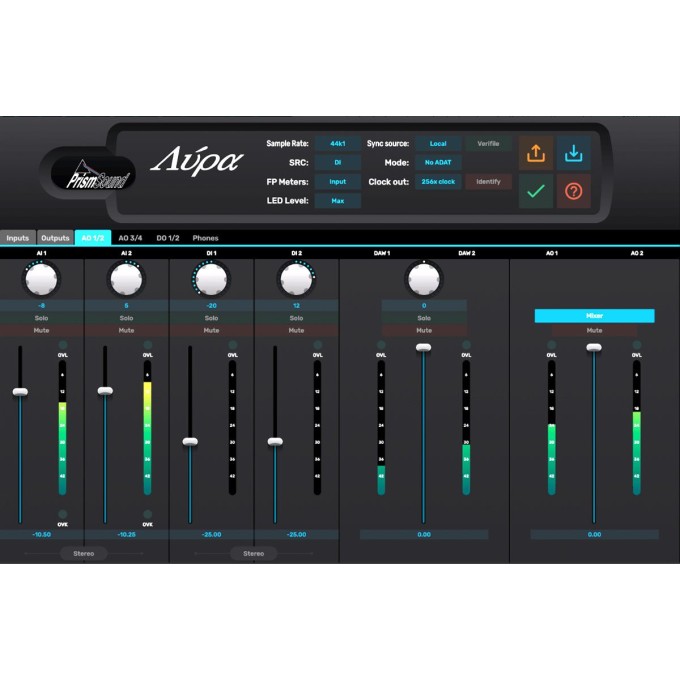Image resolution: width=680 pixels, height=680 pixels.
Task: Reset the AO 2 overload indicator
Action: click(637, 345)
